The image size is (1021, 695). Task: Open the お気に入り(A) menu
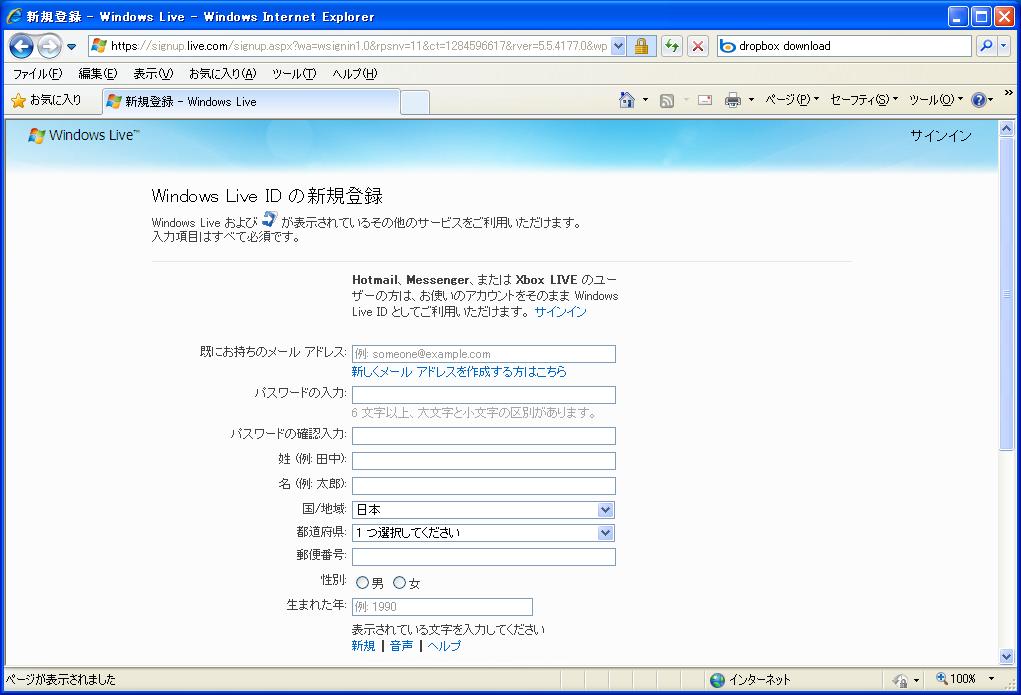(223, 74)
